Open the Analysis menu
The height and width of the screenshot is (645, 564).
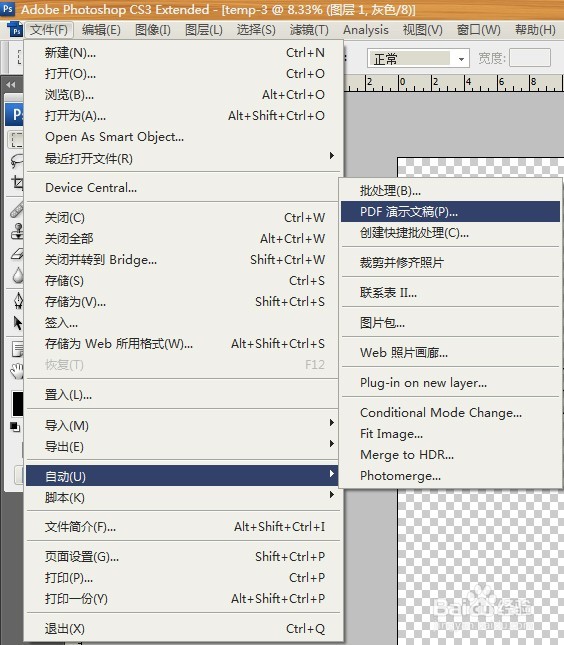click(366, 30)
